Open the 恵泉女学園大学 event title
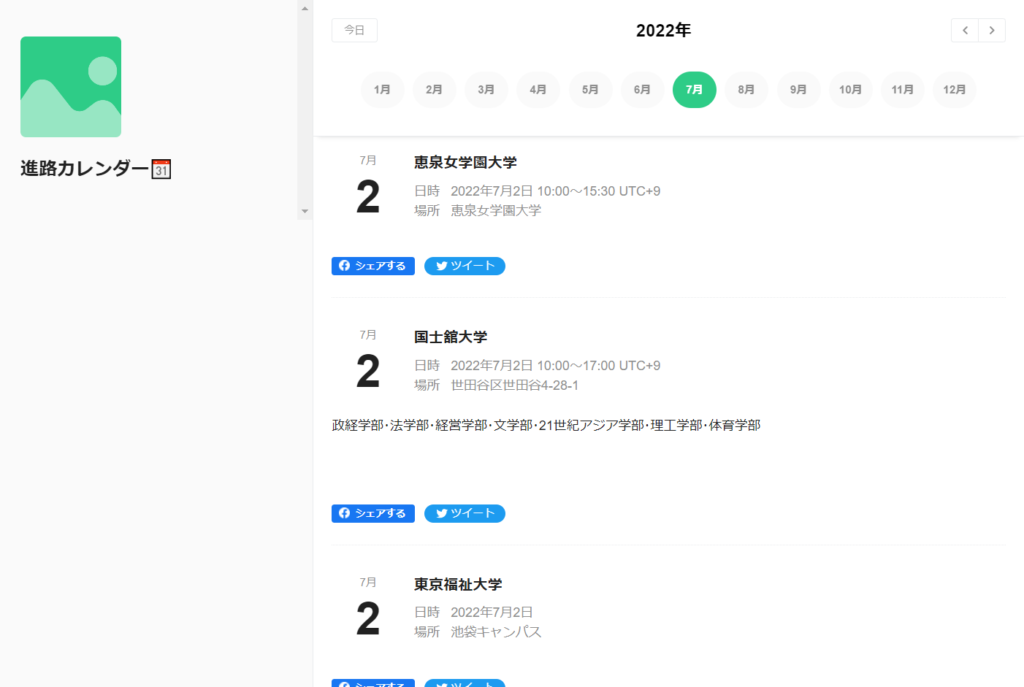 (x=465, y=162)
